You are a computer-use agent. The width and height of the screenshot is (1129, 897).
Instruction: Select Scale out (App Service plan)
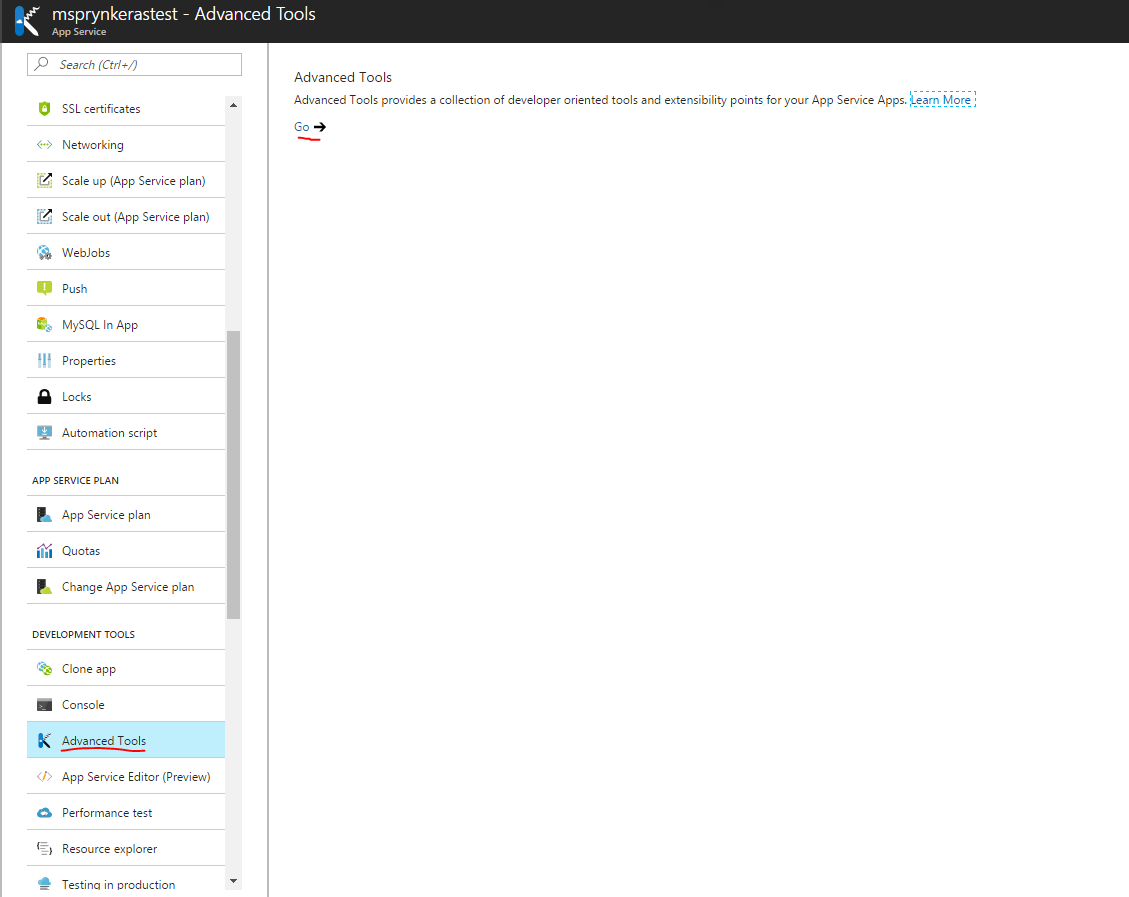click(x=126, y=217)
